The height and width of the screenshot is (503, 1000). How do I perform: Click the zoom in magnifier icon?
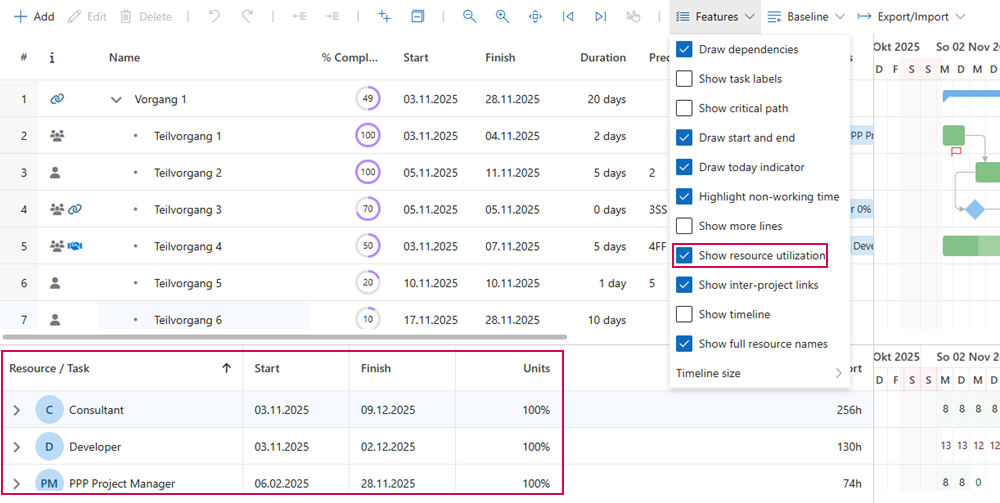[x=502, y=17]
